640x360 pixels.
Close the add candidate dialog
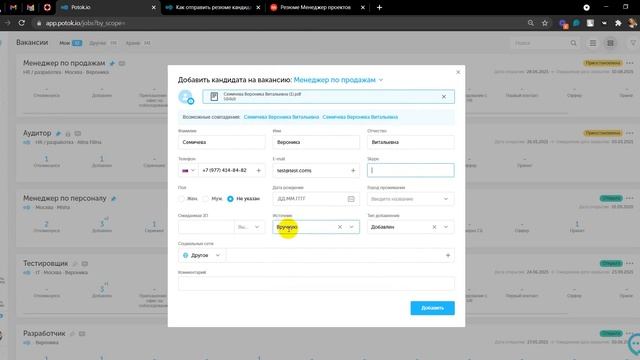point(458,72)
